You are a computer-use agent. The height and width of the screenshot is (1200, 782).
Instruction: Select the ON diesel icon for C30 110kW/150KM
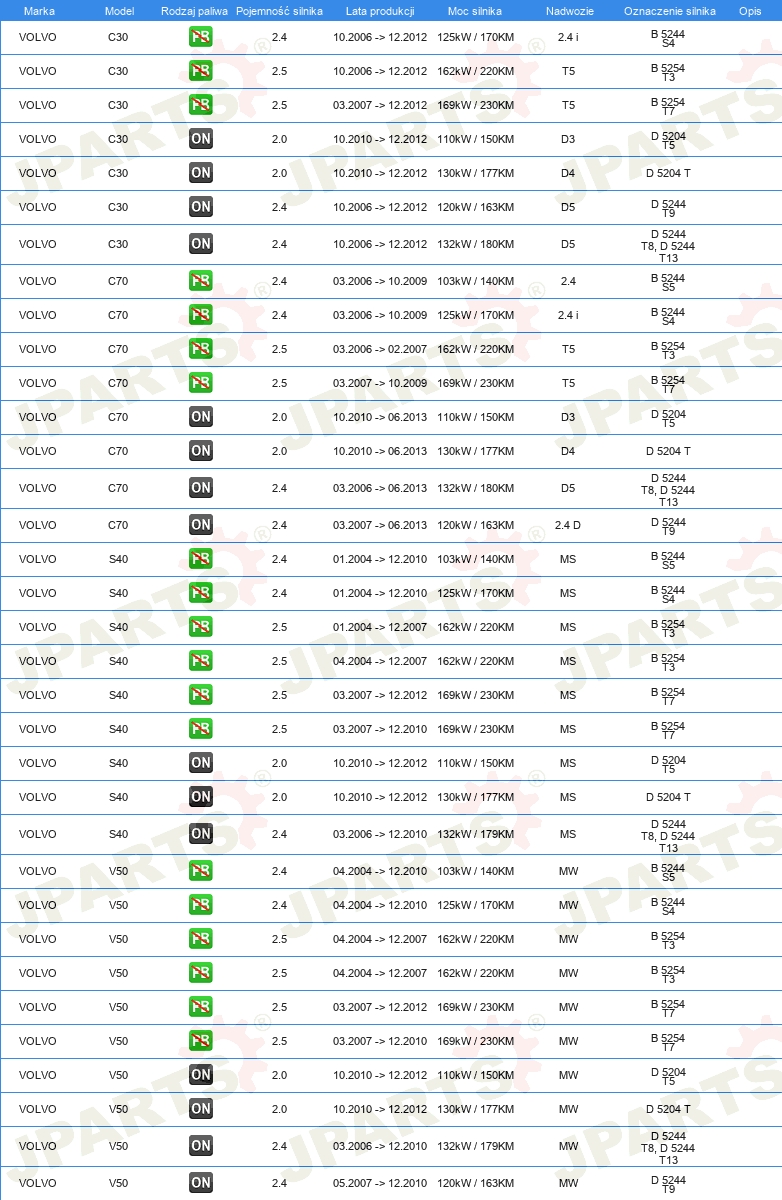point(201,140)
